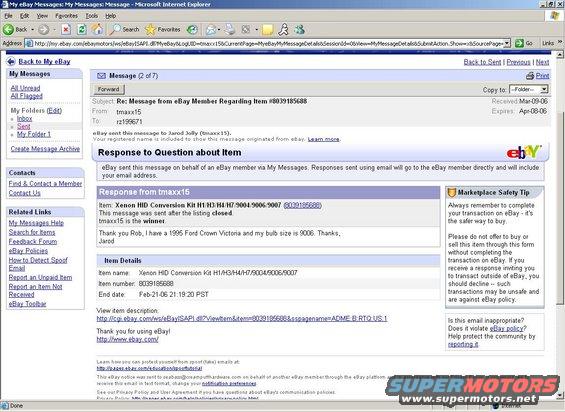Open My Folder 1 link
Screen dimensions: 565x412
(x=34, y=134)
